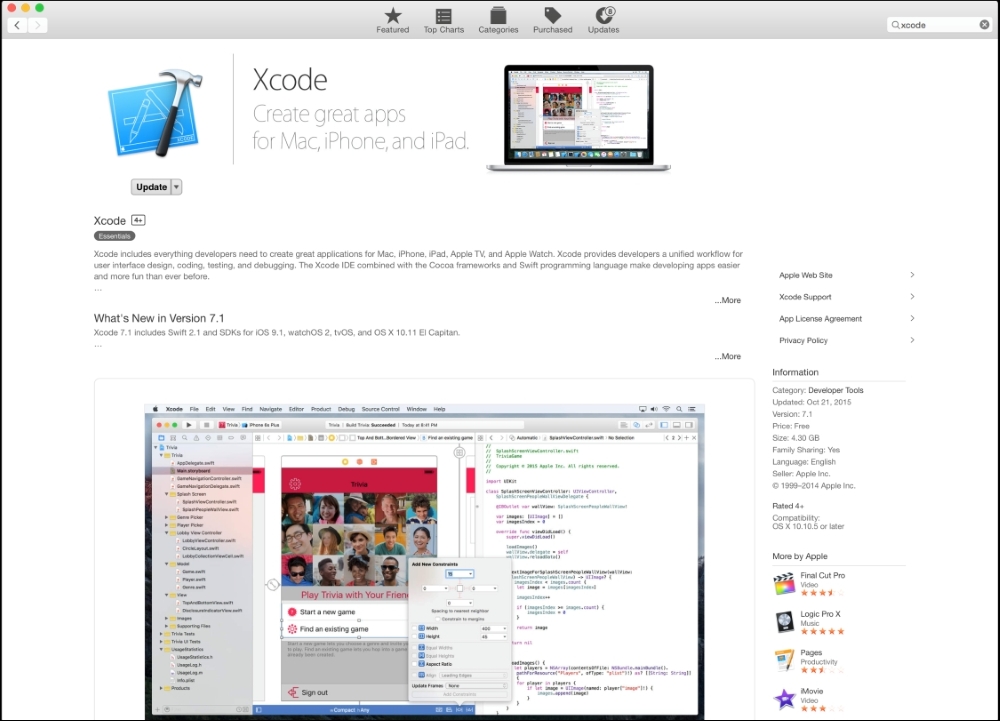Open the Featured tab star icon
The width and height of the screenshot is (1000, 721).
tap(393, 15)
